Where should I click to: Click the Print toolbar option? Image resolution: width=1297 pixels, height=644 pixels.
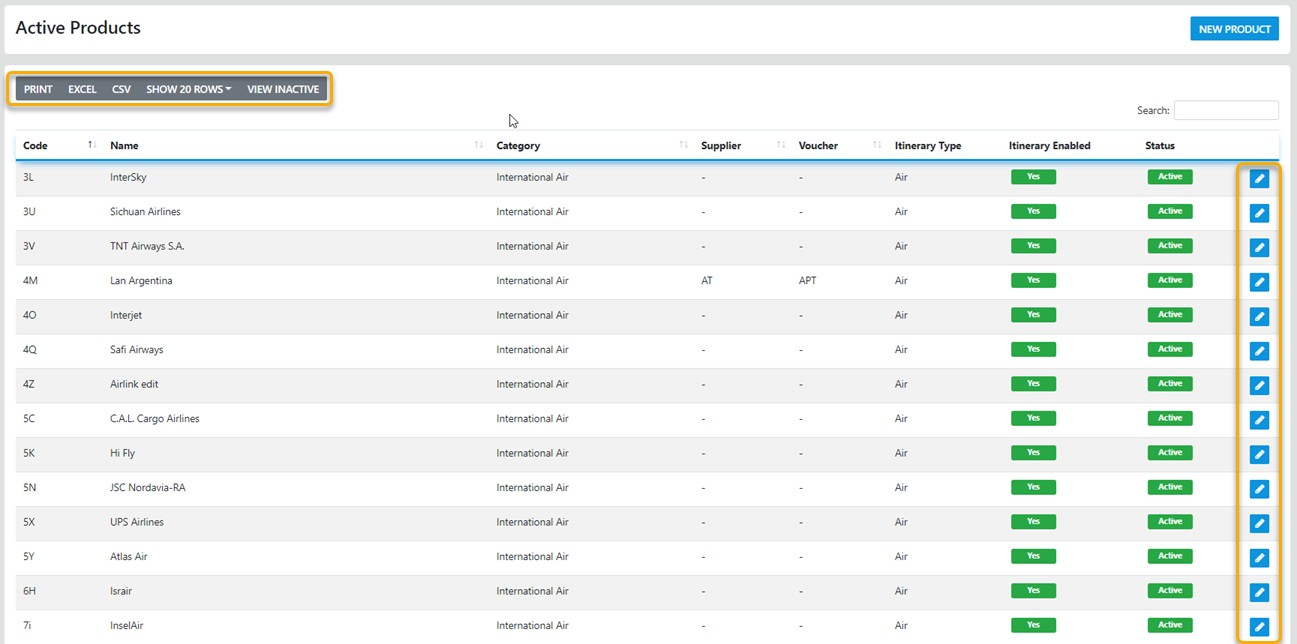tap(38, 89)
